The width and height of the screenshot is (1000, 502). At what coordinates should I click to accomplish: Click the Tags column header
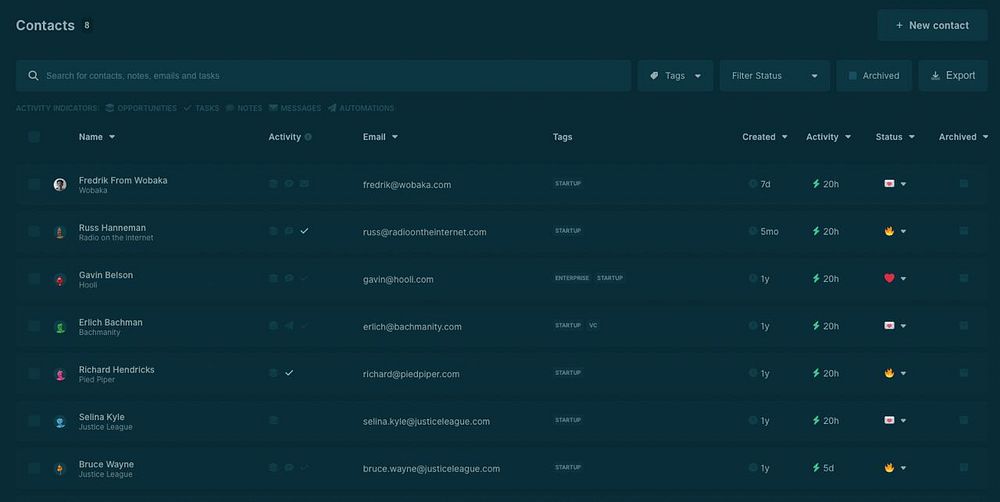click(x=562, y=137)
